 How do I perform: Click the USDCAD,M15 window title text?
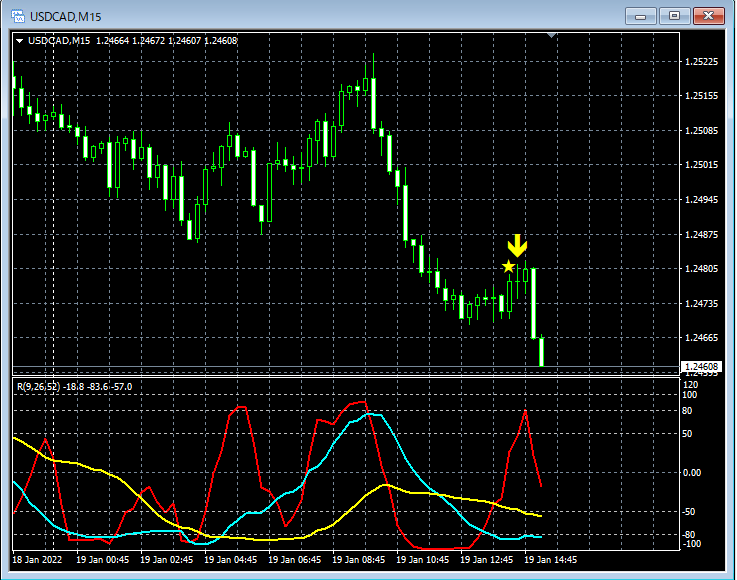point(66,17)
